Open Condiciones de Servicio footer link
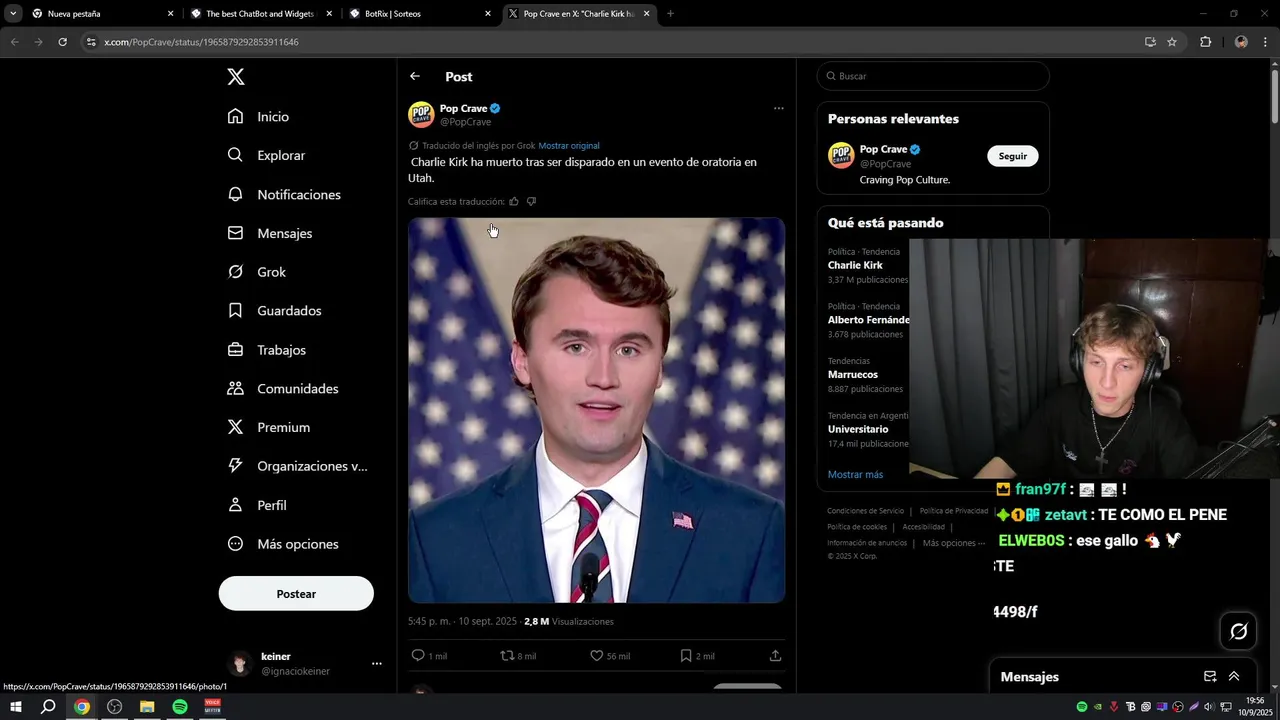The image size is (1280, 720). click(x=865, y=511)
